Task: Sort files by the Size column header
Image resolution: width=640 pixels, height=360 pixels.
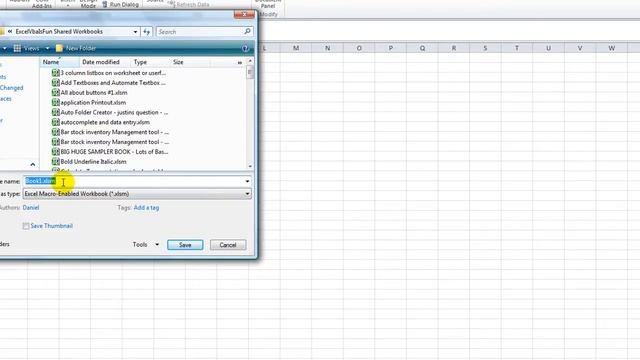Action: click(x=178, y=62)
